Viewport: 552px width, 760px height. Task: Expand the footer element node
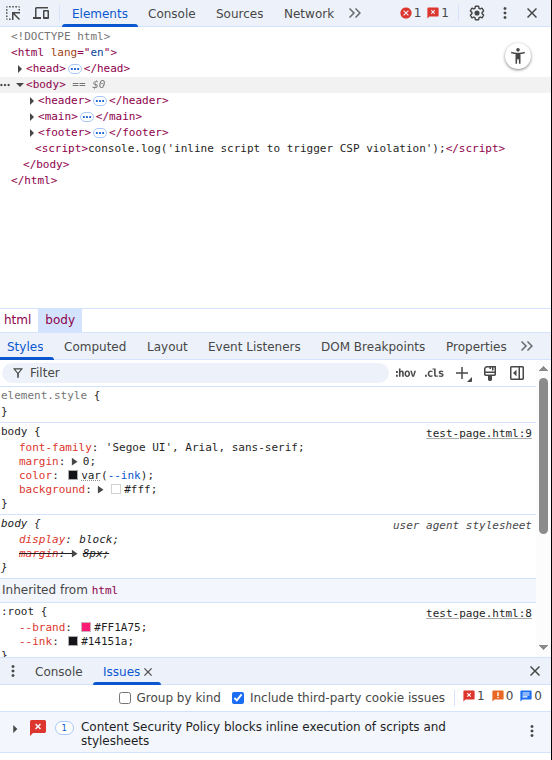[32, 133]
